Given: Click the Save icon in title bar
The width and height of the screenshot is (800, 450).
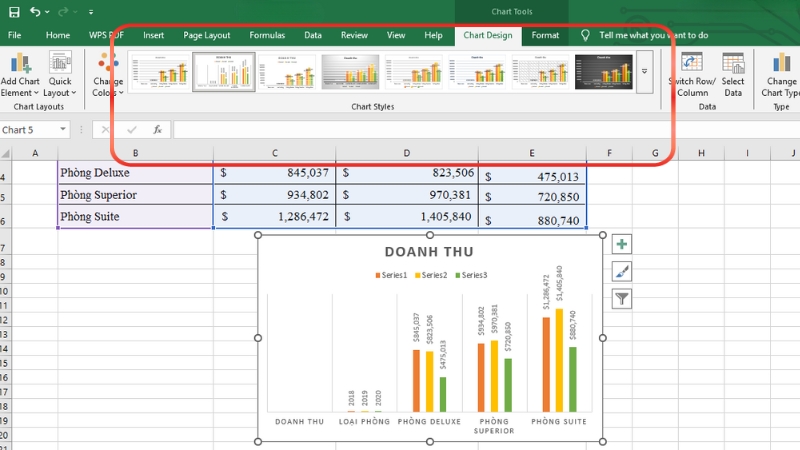Looking at the screenshot, I should [13, 12].
